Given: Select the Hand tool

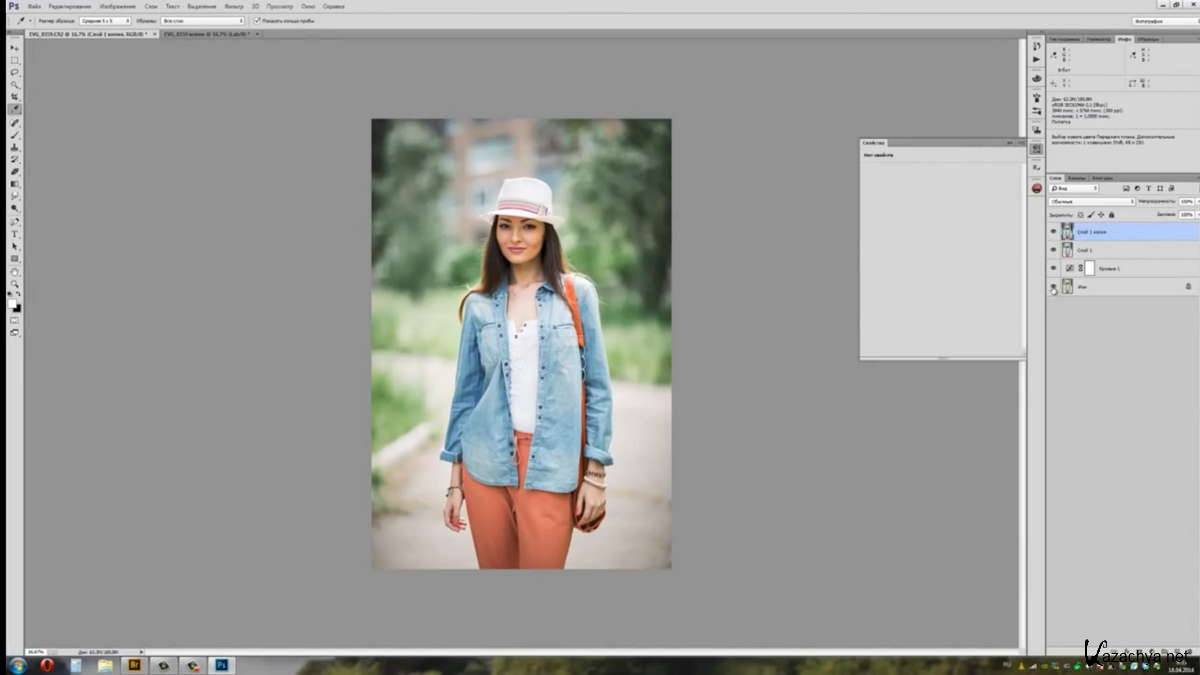Looking at the screenshot, I should click(x=15, y=271).
